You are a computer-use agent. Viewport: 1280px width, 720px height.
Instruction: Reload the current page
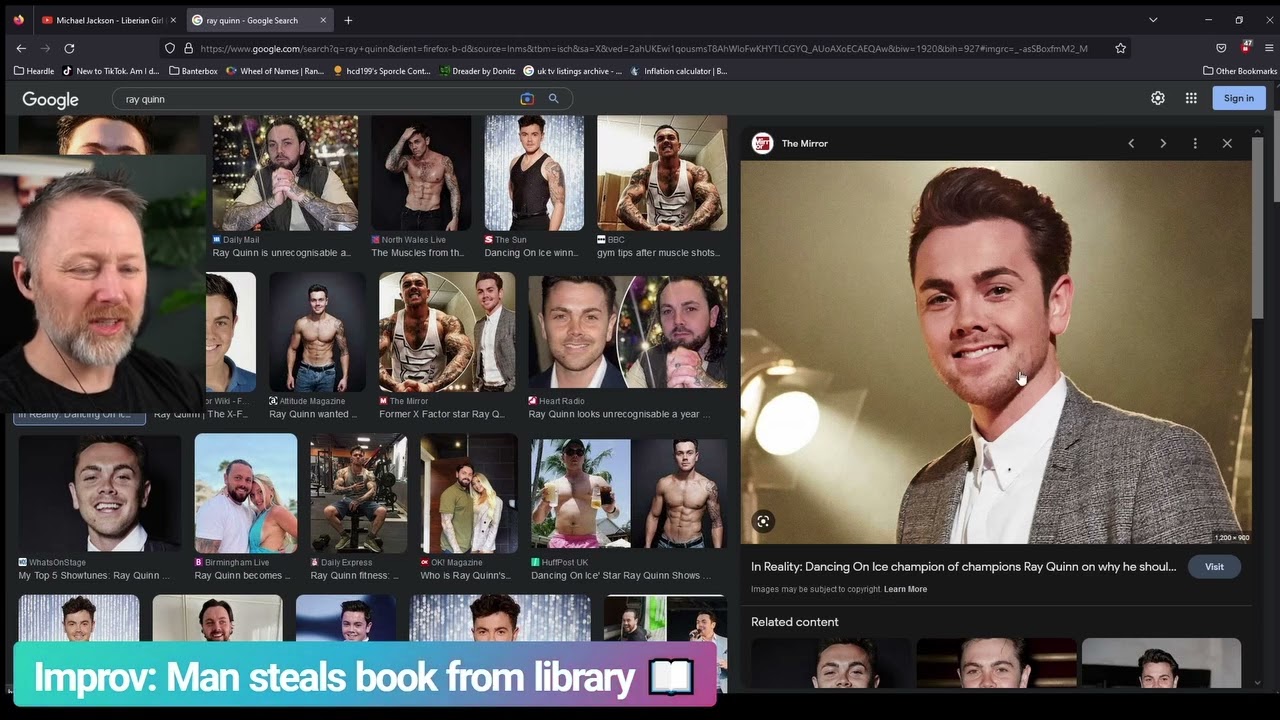pos(69,48)
